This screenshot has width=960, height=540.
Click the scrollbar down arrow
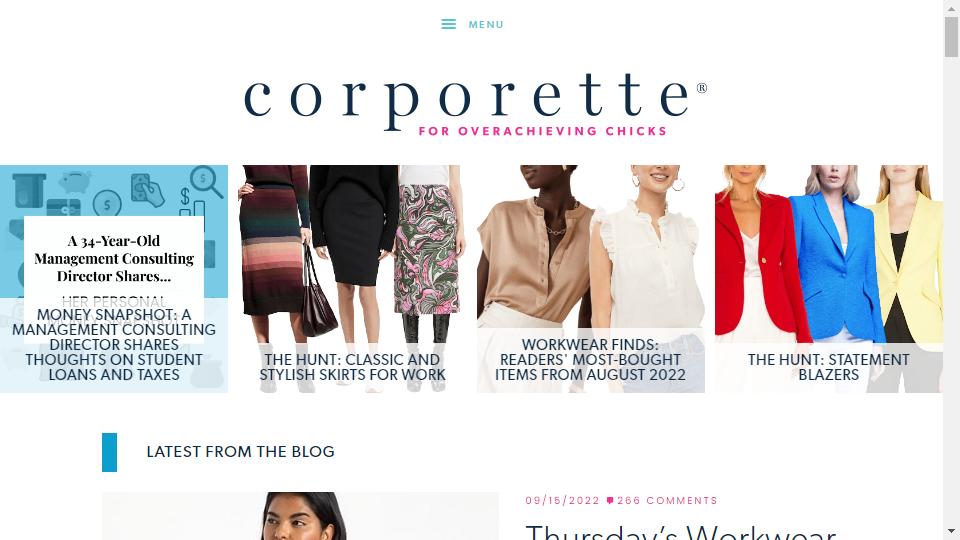click(x=951, y=532)
